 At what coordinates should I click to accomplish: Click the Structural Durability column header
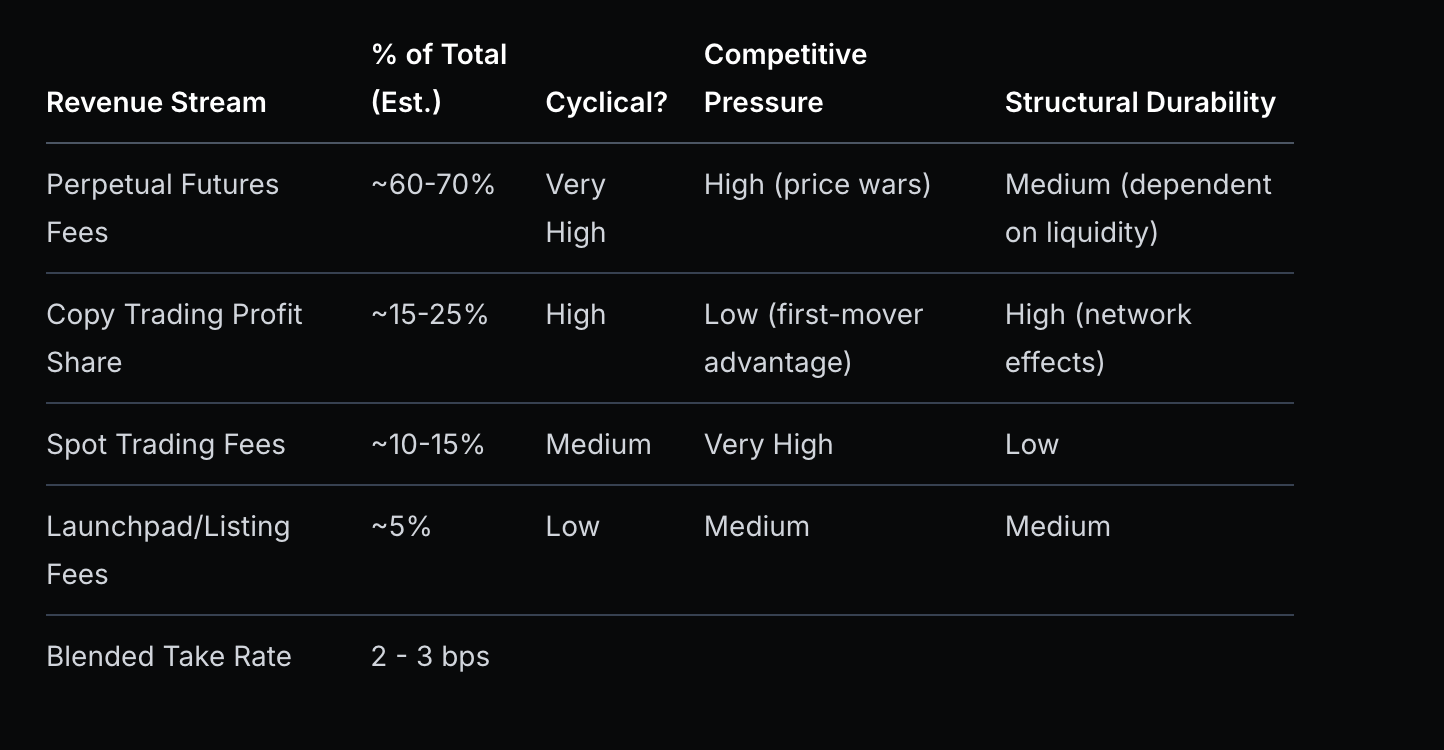click(x=1139, y=102)
